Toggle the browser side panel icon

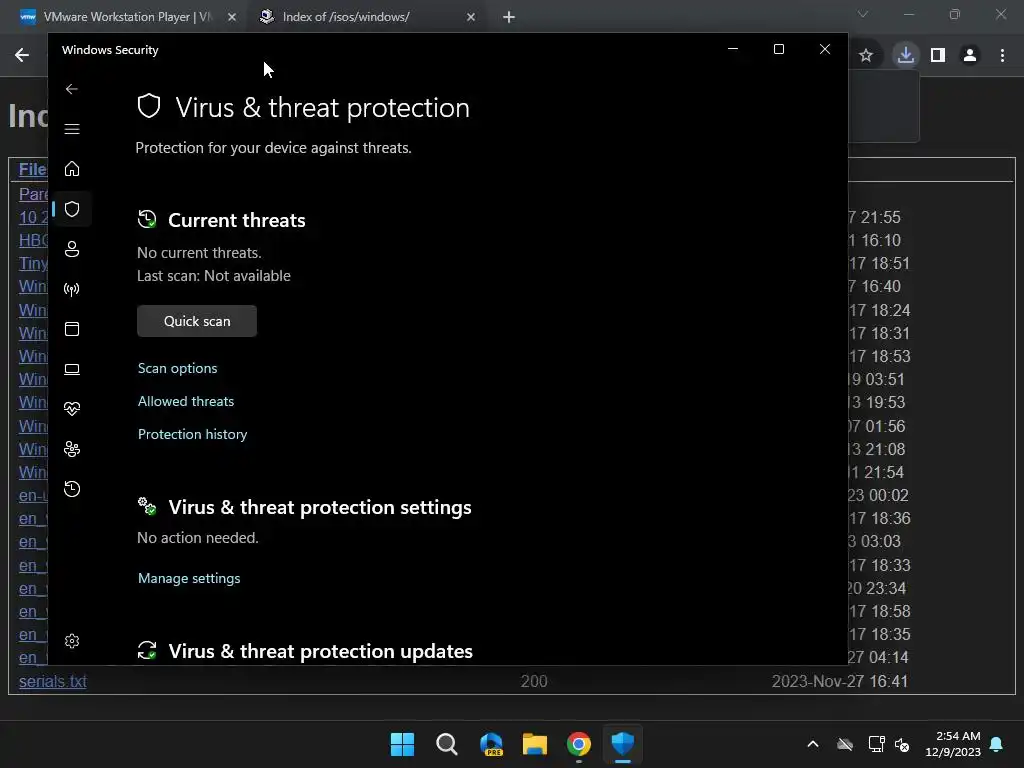[x=938, y=56]
